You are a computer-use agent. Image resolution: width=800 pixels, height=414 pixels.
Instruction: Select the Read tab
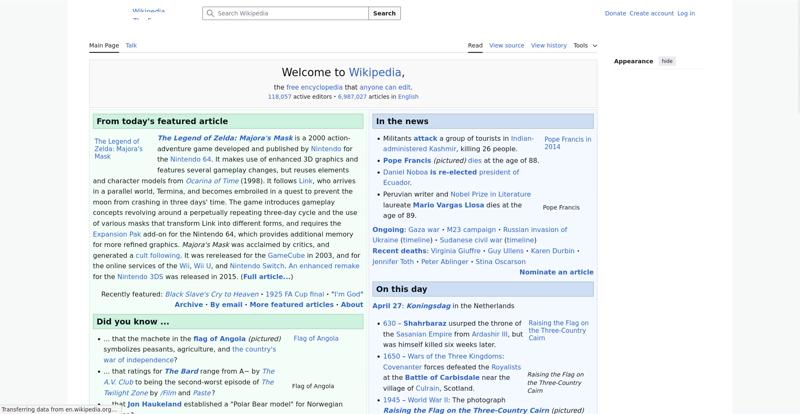(475, 45)
